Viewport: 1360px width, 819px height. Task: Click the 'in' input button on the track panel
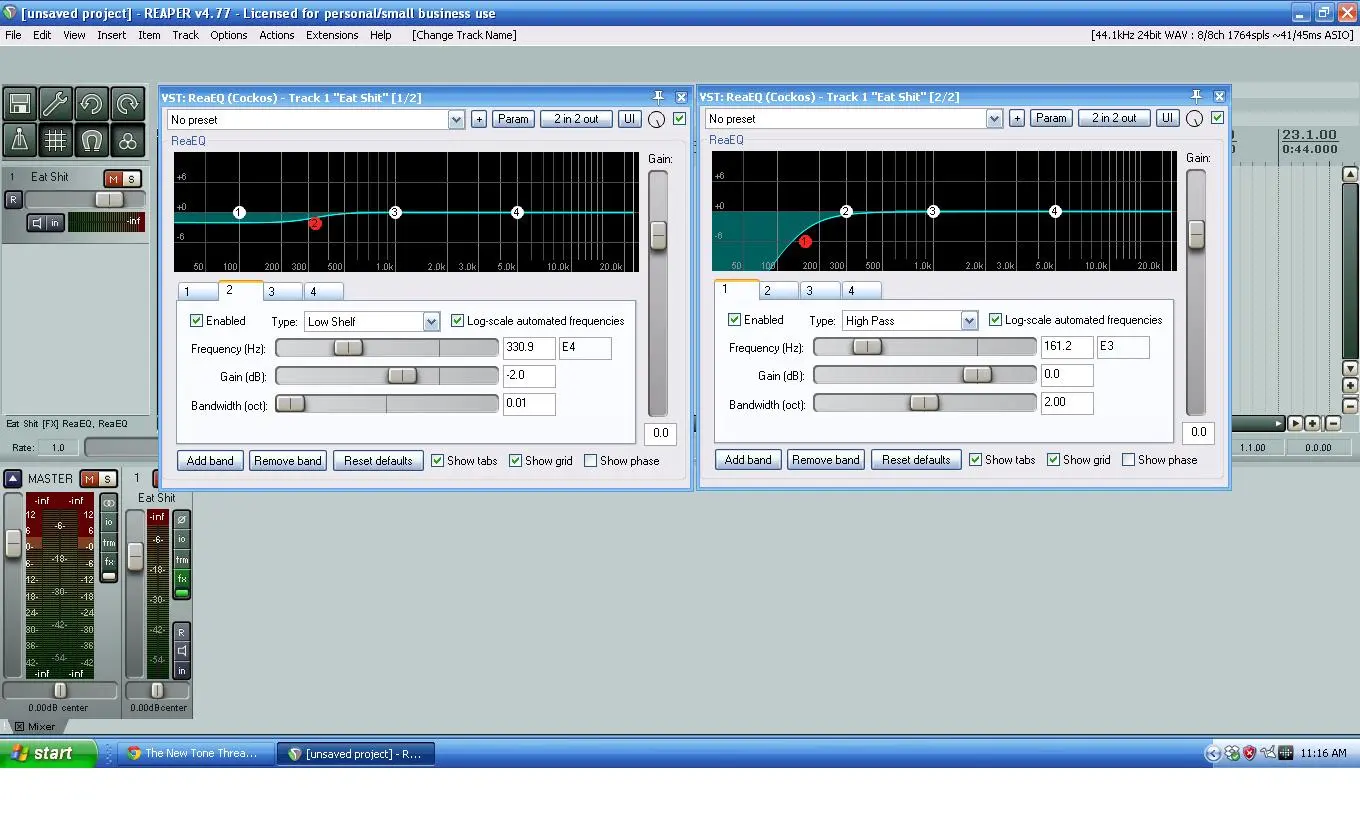[55, 223]
